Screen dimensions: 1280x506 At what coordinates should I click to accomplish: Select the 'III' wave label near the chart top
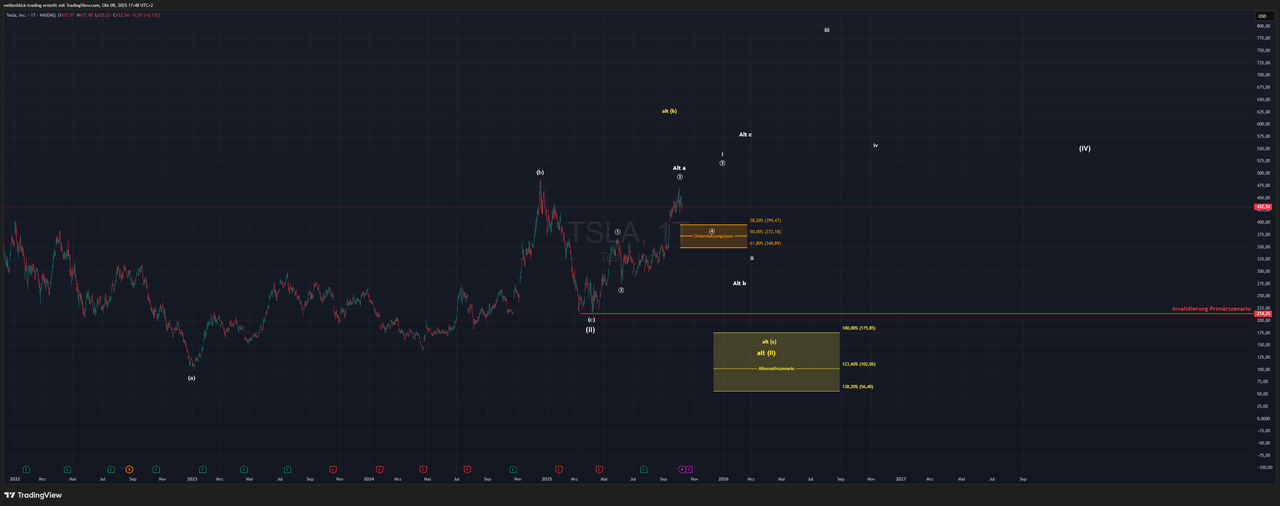(827, 30)
